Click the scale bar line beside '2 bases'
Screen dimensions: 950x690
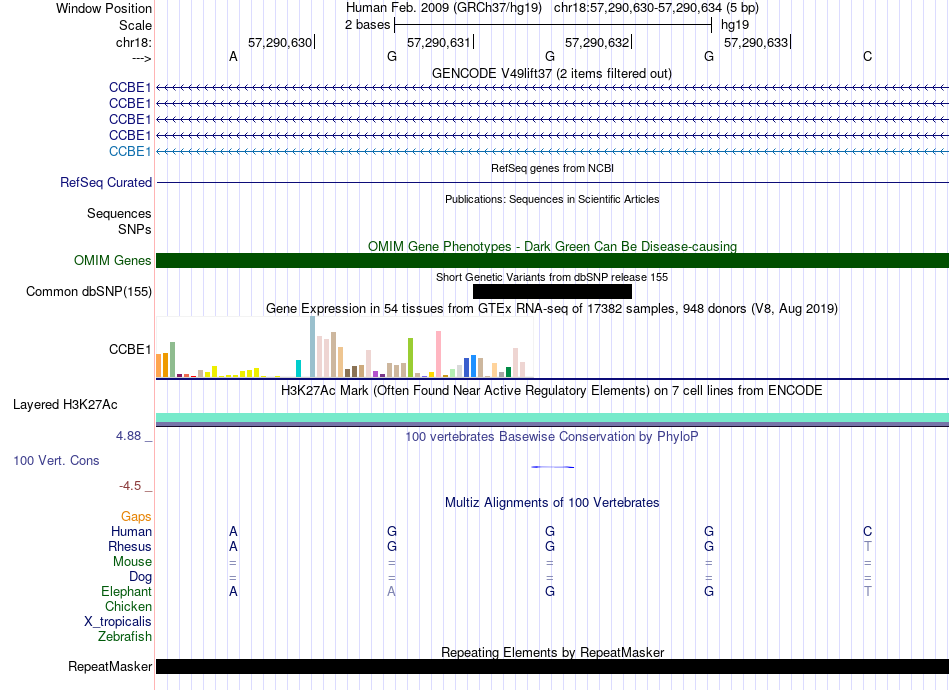[x=553, y=25]
